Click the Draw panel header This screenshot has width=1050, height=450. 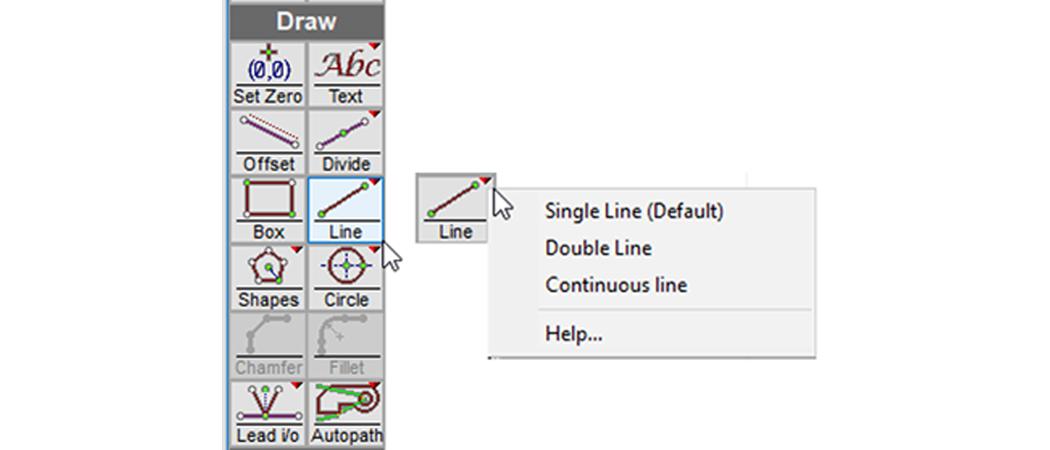[x=305, y=21]
